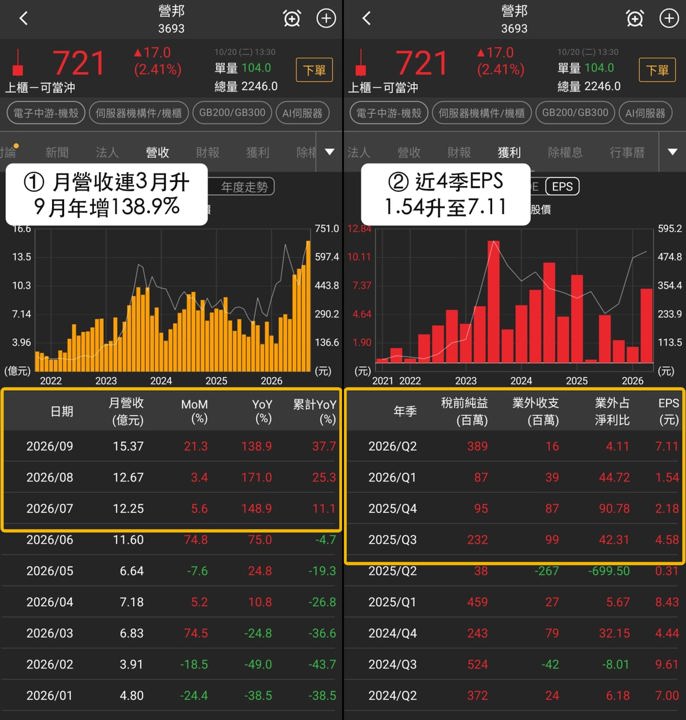Switch to 營收 tab in left panel

(x=157, y=152)
